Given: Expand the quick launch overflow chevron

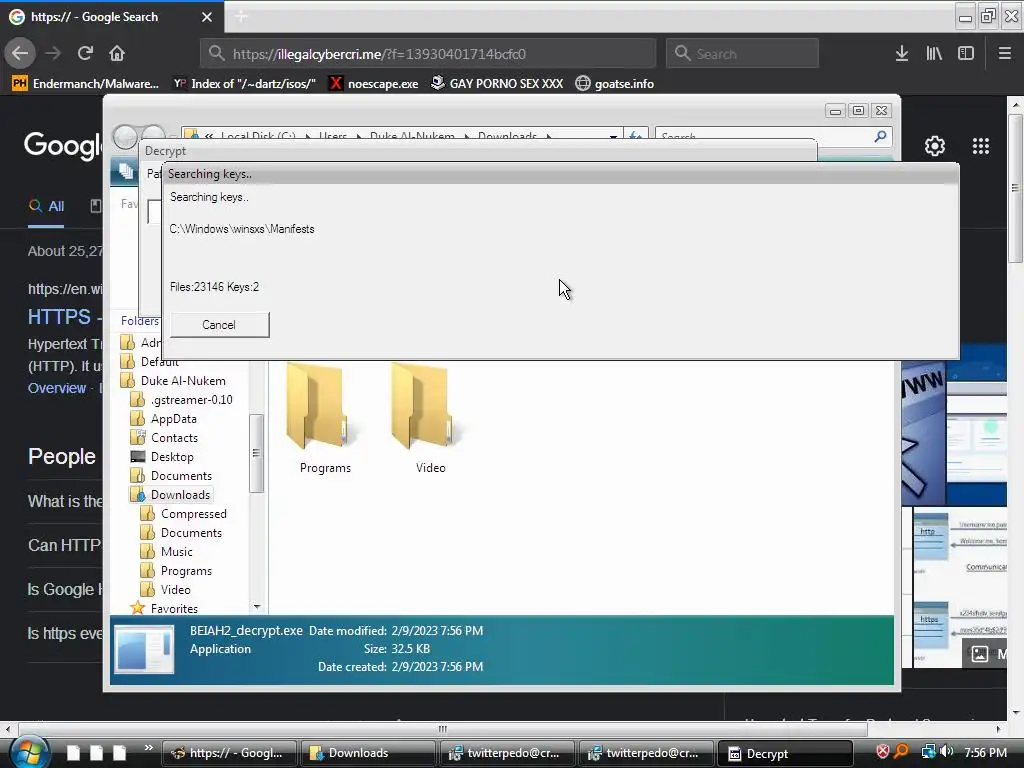Looking at the screenshot, I should click(x=148, y=748).
